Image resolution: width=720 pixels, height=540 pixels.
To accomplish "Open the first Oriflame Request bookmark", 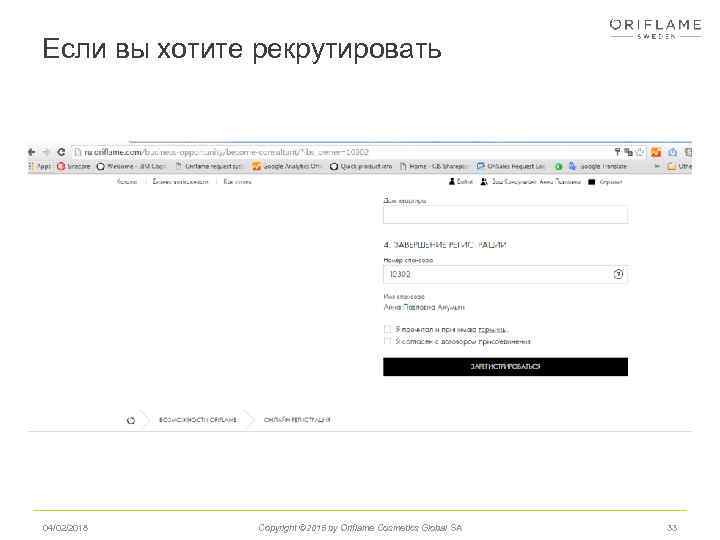I will (208, 166).
